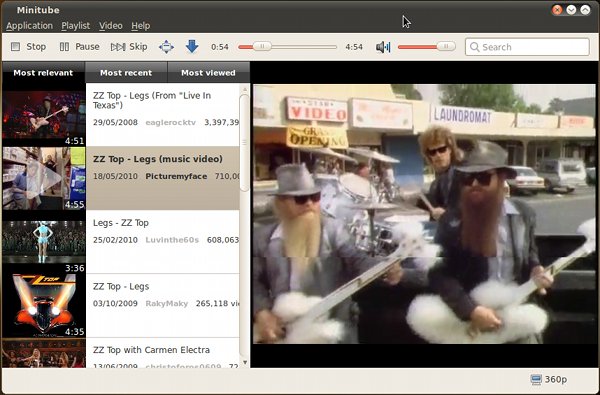The width and height of the screenshot is (600, 395).
Task: Select the 3:36 Legs thumbnail
Action: pyautogui.click(x=44, y=242)
